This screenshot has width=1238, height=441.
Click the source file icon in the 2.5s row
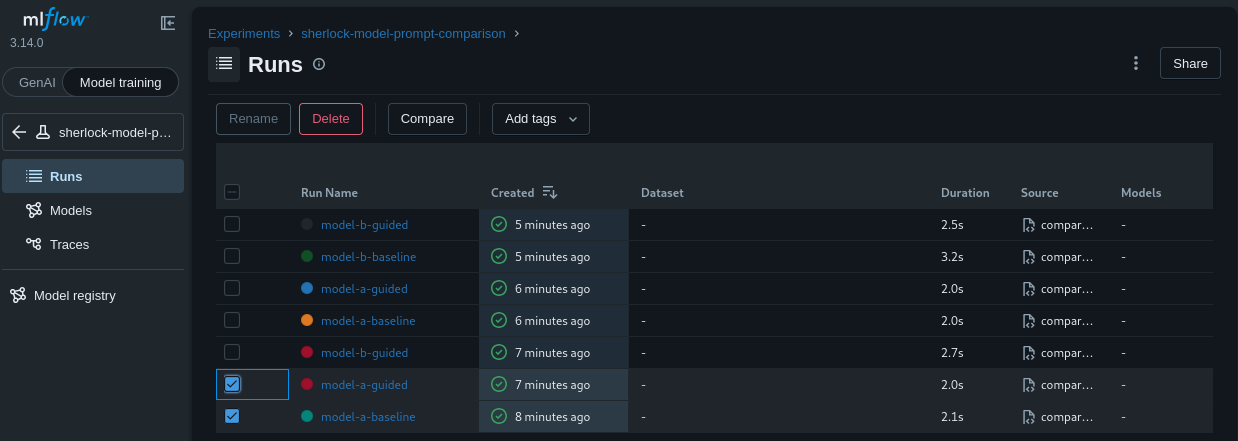point(1028,225)
